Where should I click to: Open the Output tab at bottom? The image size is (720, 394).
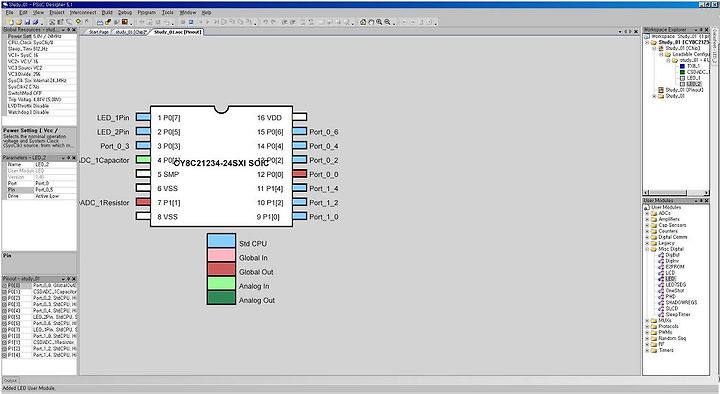click(10, 381)
